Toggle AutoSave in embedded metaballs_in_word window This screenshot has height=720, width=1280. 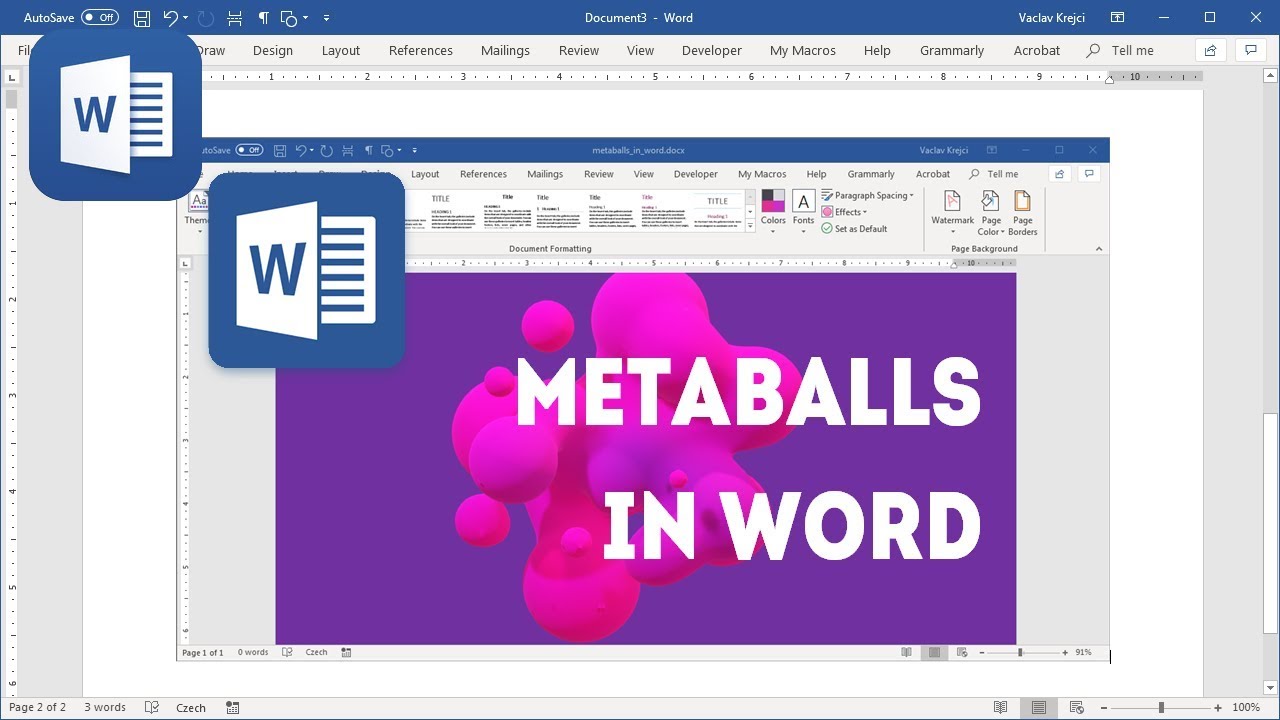(x=249, y=150)
